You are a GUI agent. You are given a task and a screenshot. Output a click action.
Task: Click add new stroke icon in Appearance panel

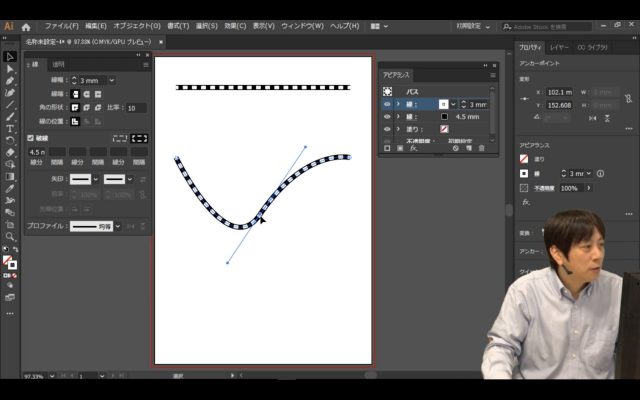387,148
